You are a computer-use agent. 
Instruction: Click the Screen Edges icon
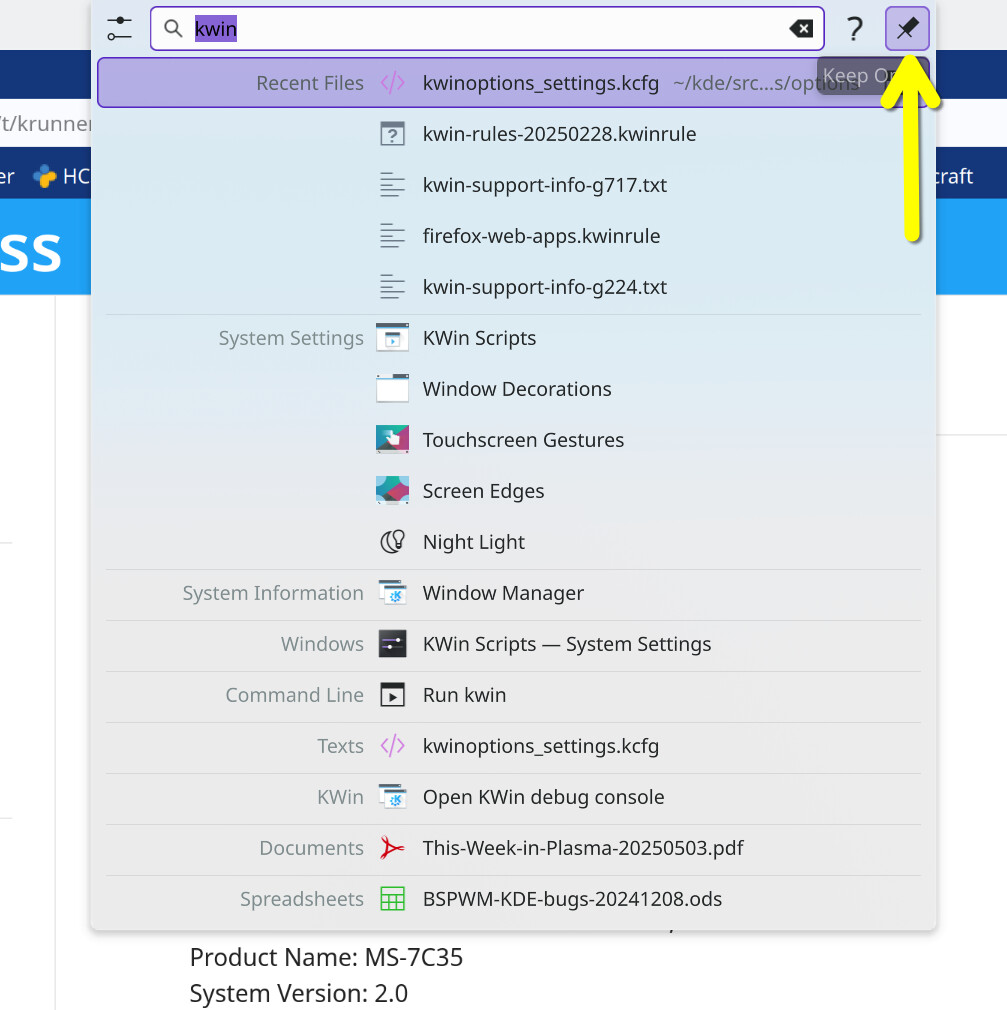point(392,490)
